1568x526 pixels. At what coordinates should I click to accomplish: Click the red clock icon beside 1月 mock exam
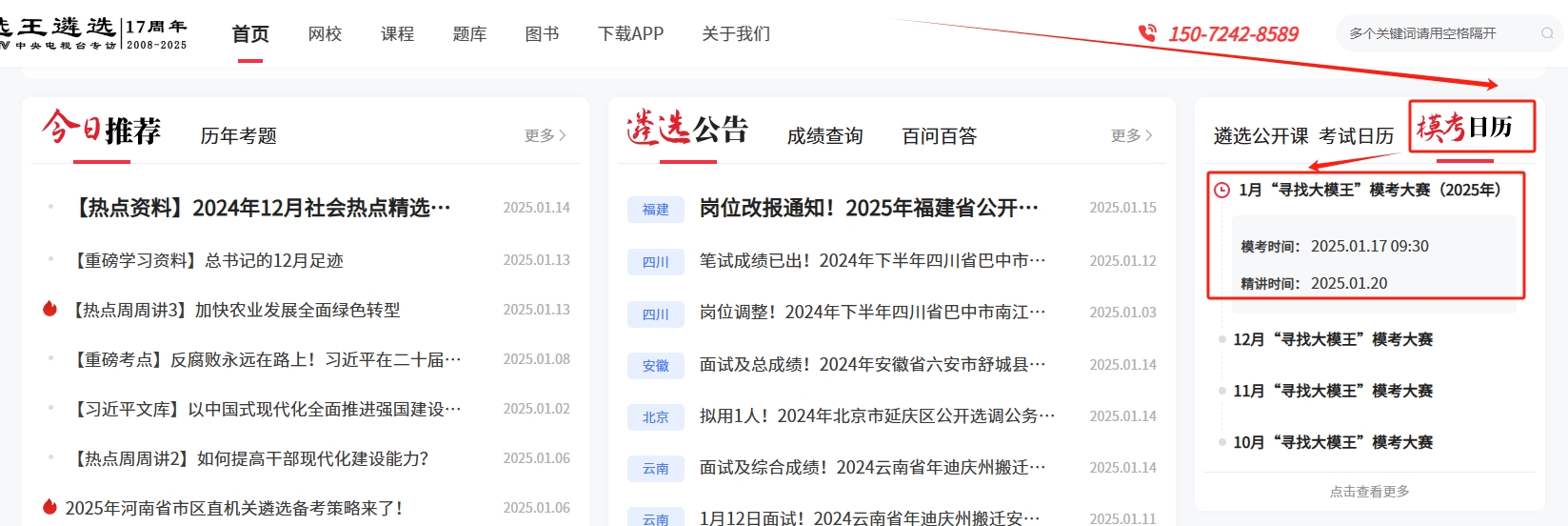pos(1221,190)
